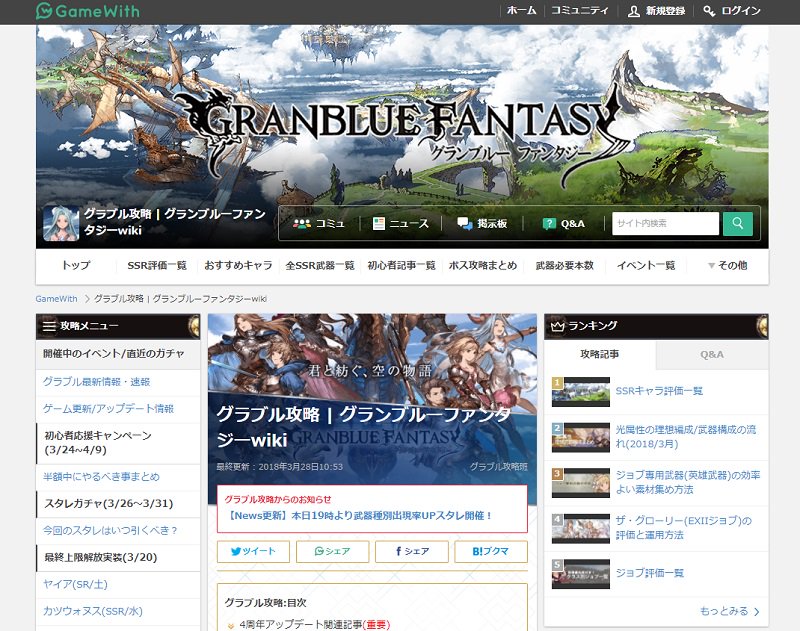Click the News更新 スタレ開催 announcement link
The width and height of the screenshot is (800, 631).
pyautogui.click(x=359, y=516)
